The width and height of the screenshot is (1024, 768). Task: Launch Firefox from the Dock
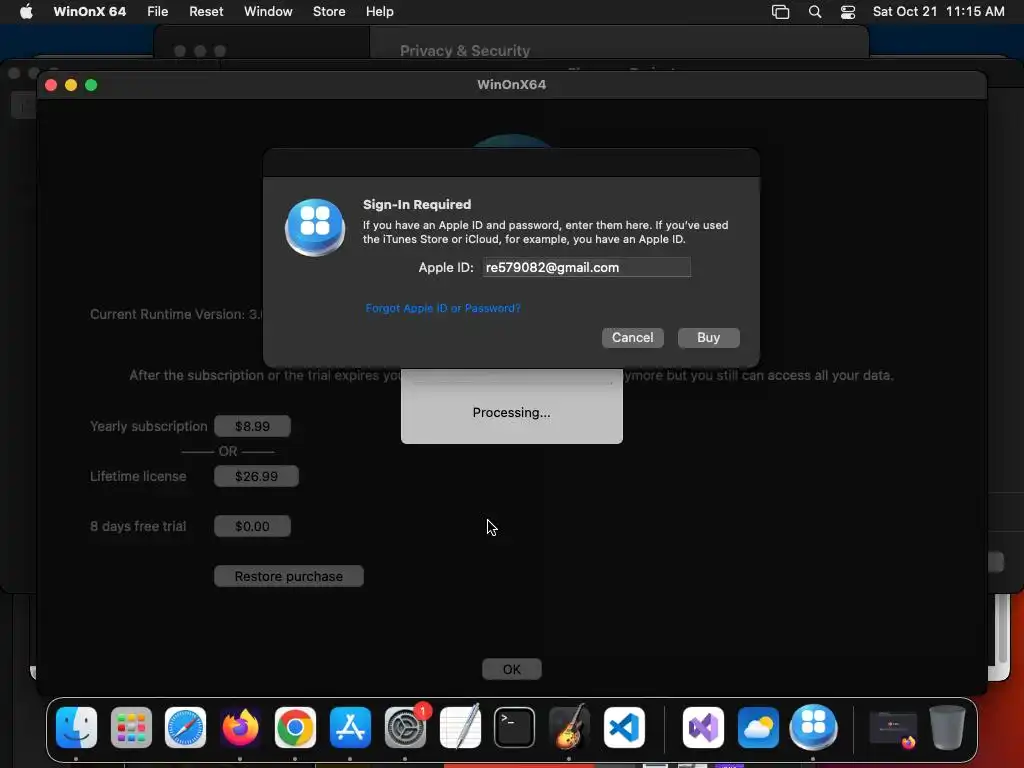240,727
